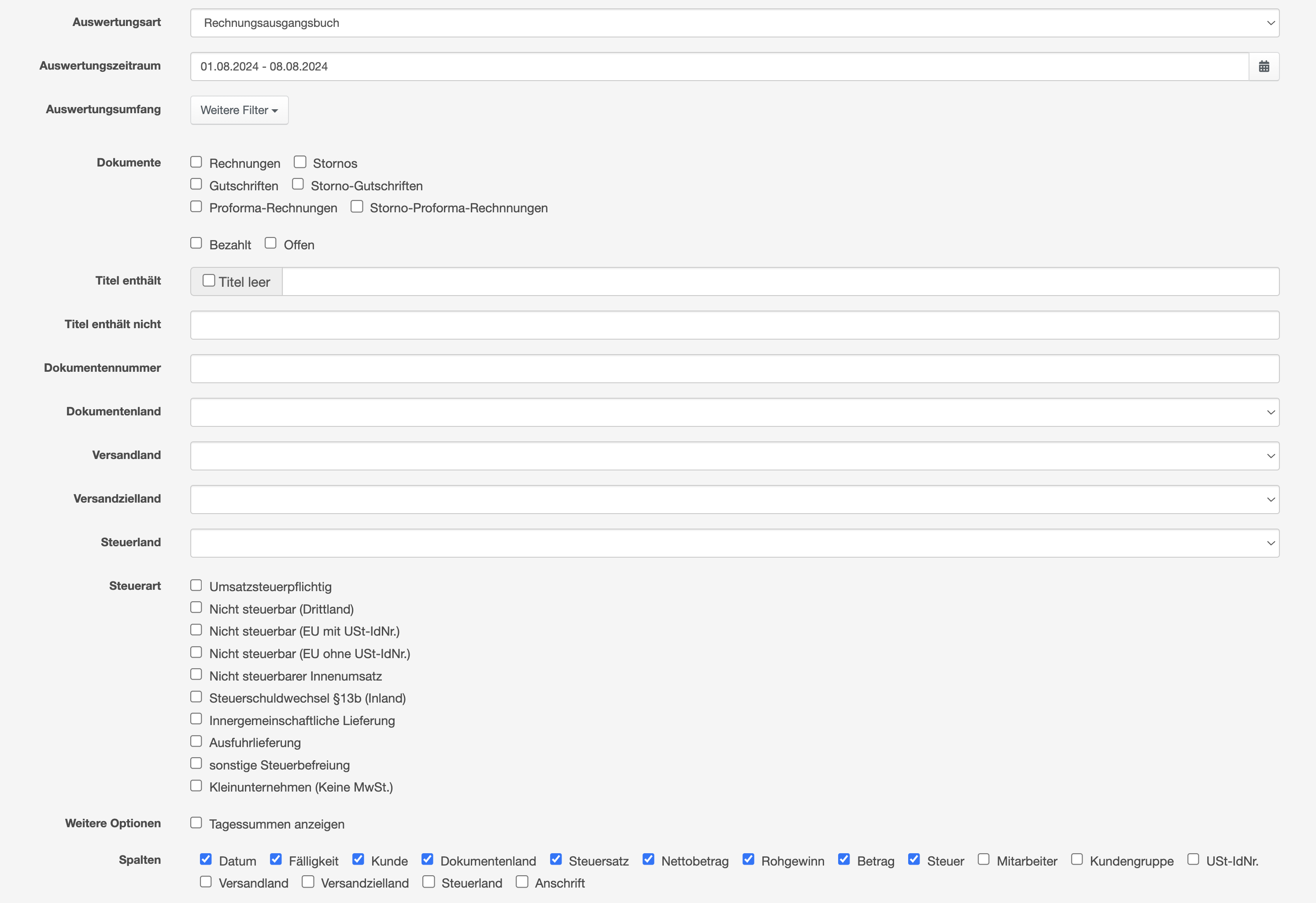The image size is (1316, 903).
Task: Open the Dokumentenland dropdown
Action: [x=735, y=412]
